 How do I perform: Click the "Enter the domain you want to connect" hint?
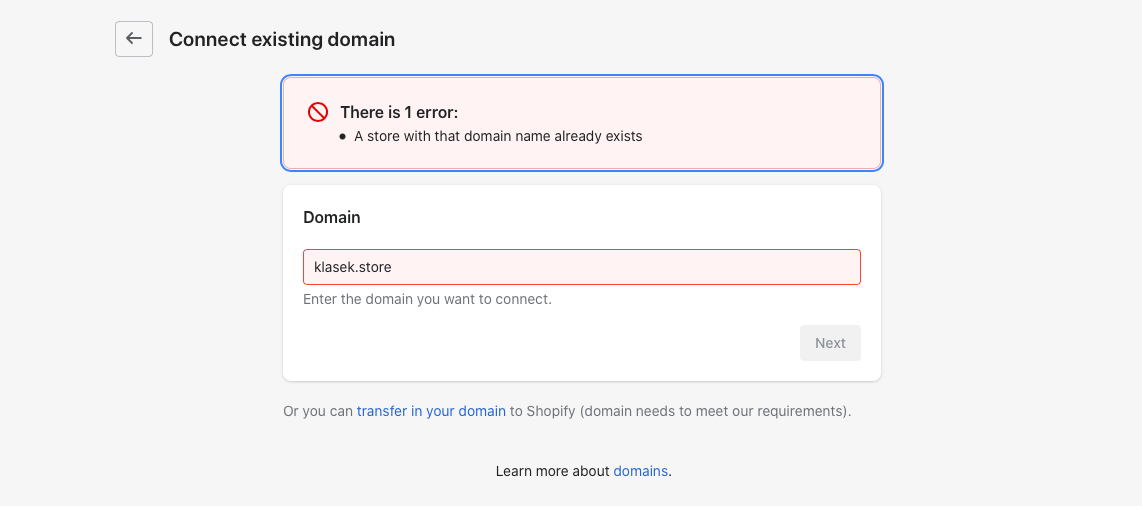click(x=427, y=299)
